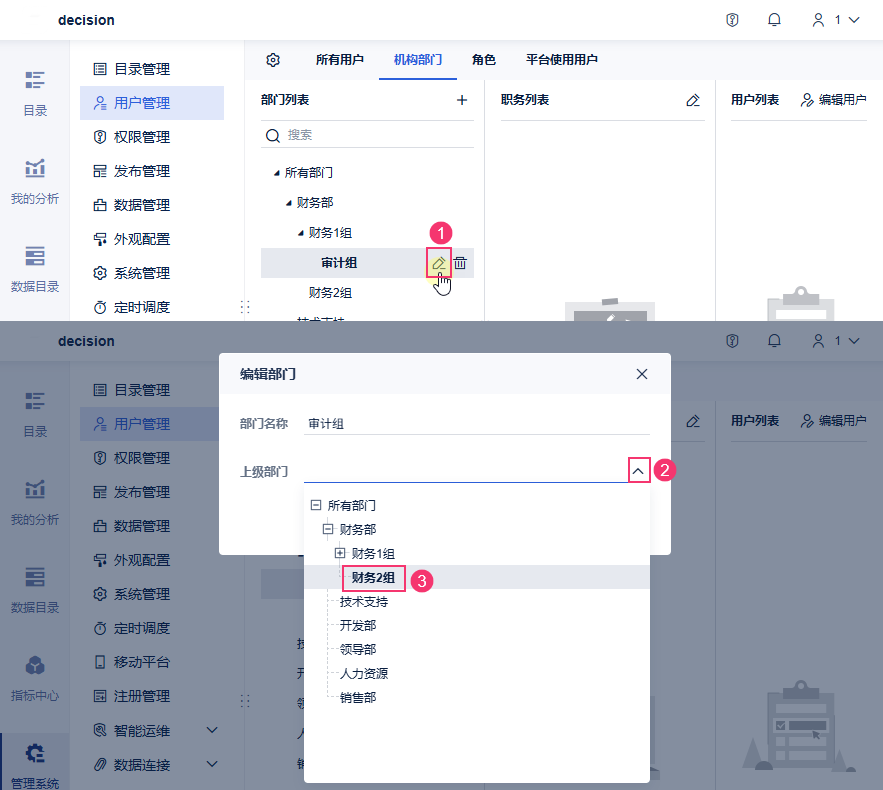Viewport: 883px width, 790px height.
Task: Choose 销售部 in the dropdown tree
Action: [x=358, y=698]
